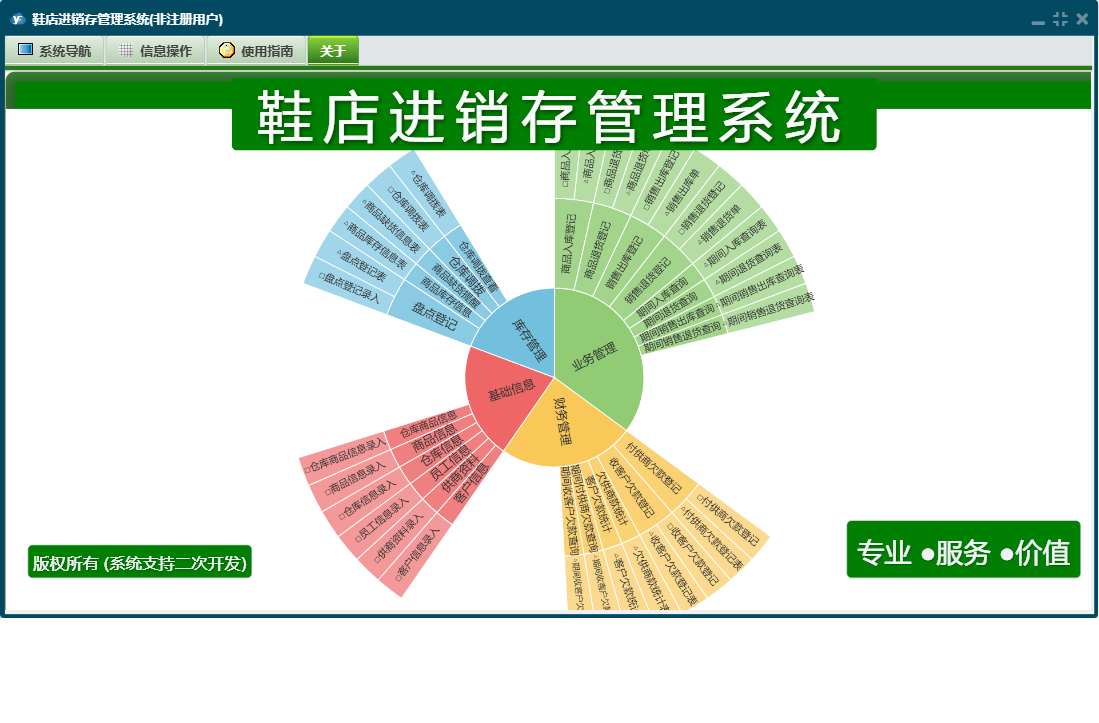
Task: Close the application window
Action: (1082, 19)
